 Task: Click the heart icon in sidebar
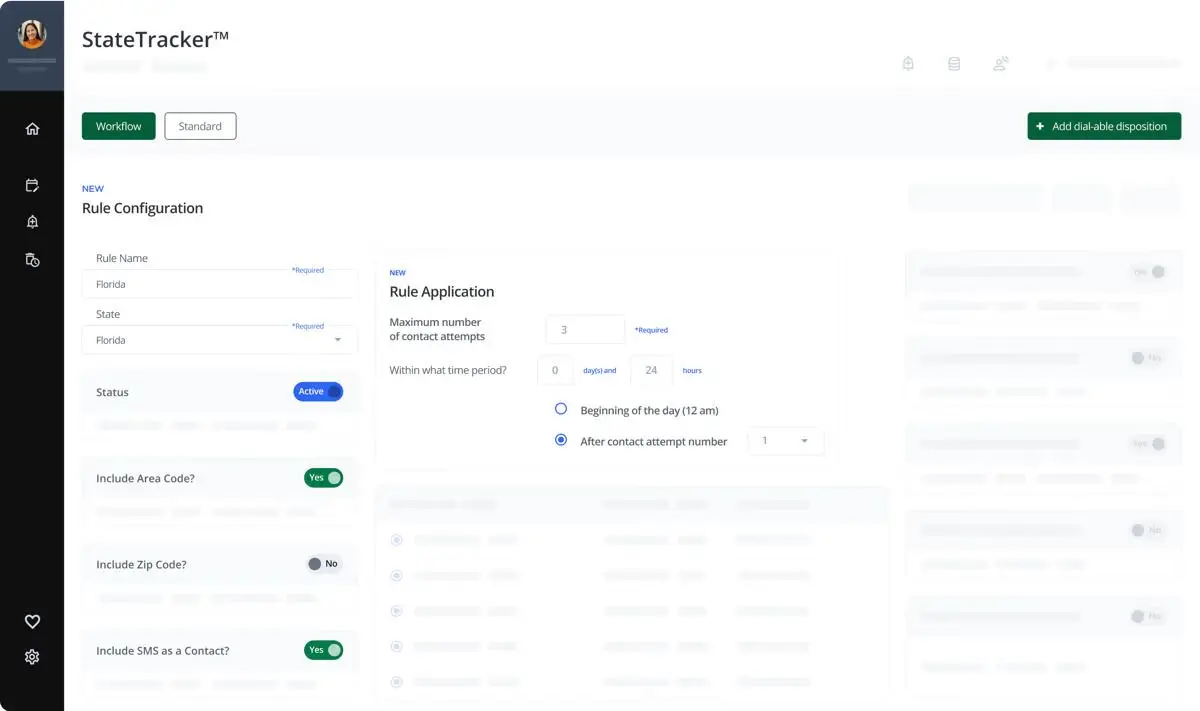click(x=32, y=621)
